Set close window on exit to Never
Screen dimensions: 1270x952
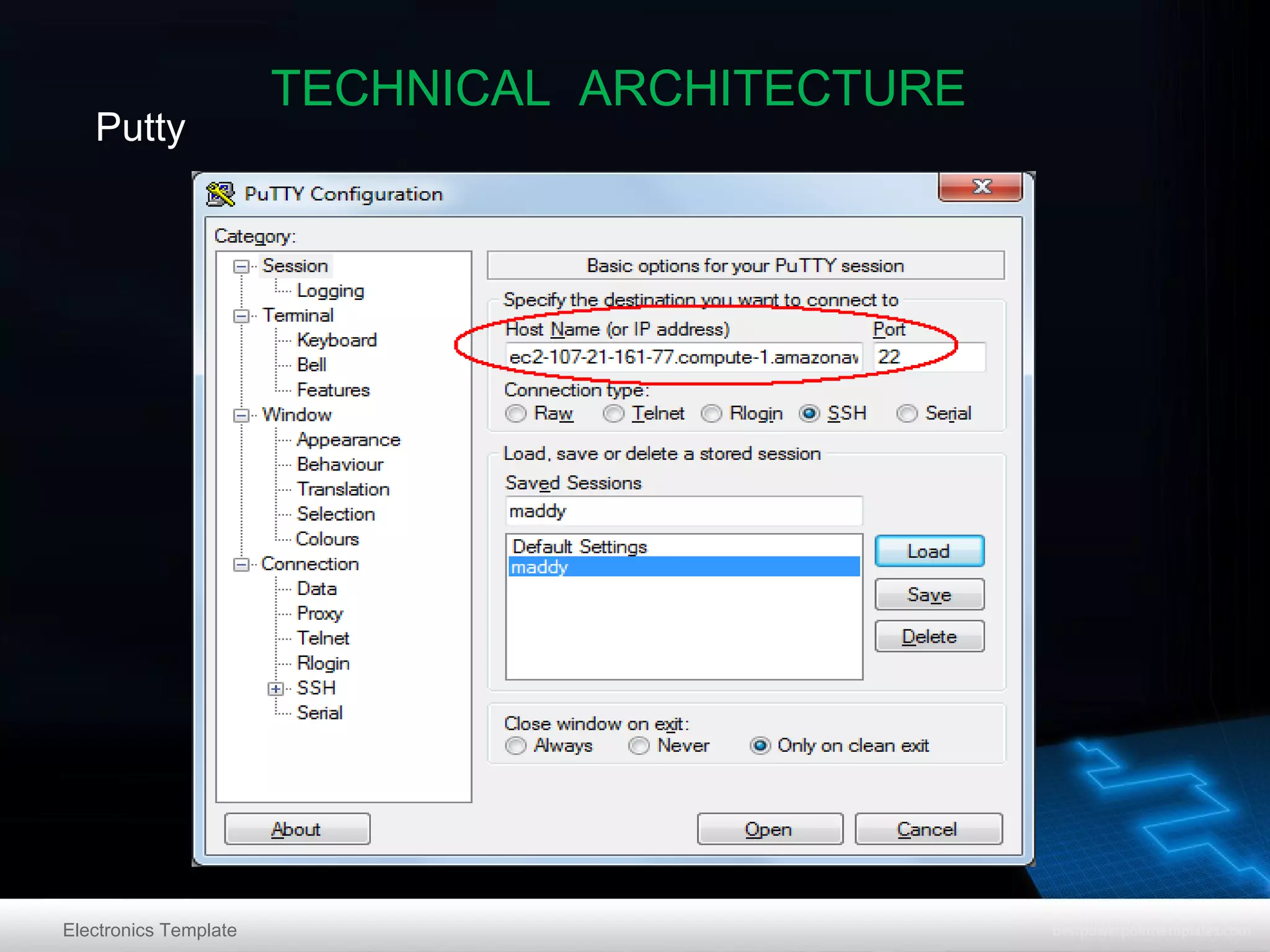click(x=639, y=746)
